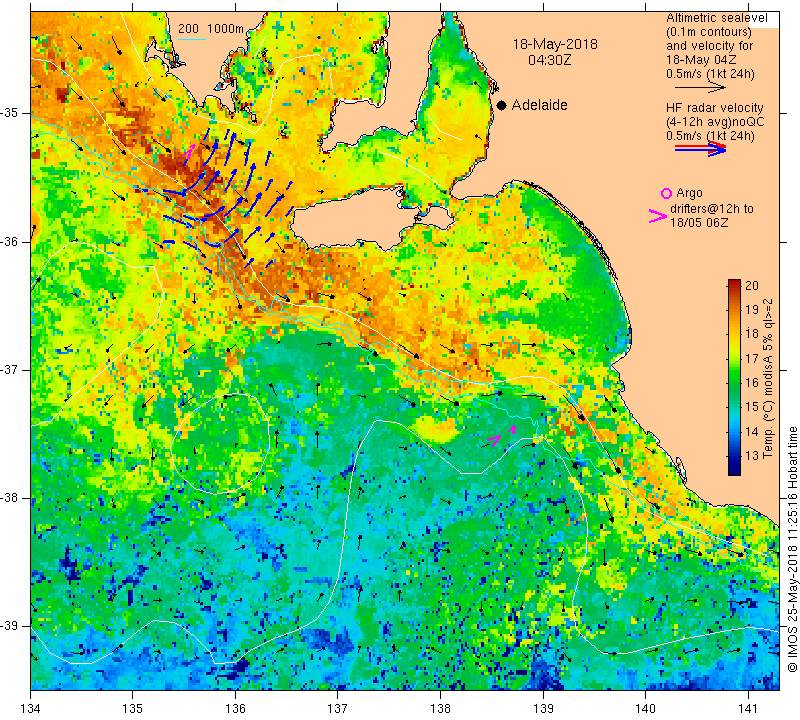This screenshot has width=800, height=720.
Task: Click the 1000m depth contour label
Action: pos(225,29)
